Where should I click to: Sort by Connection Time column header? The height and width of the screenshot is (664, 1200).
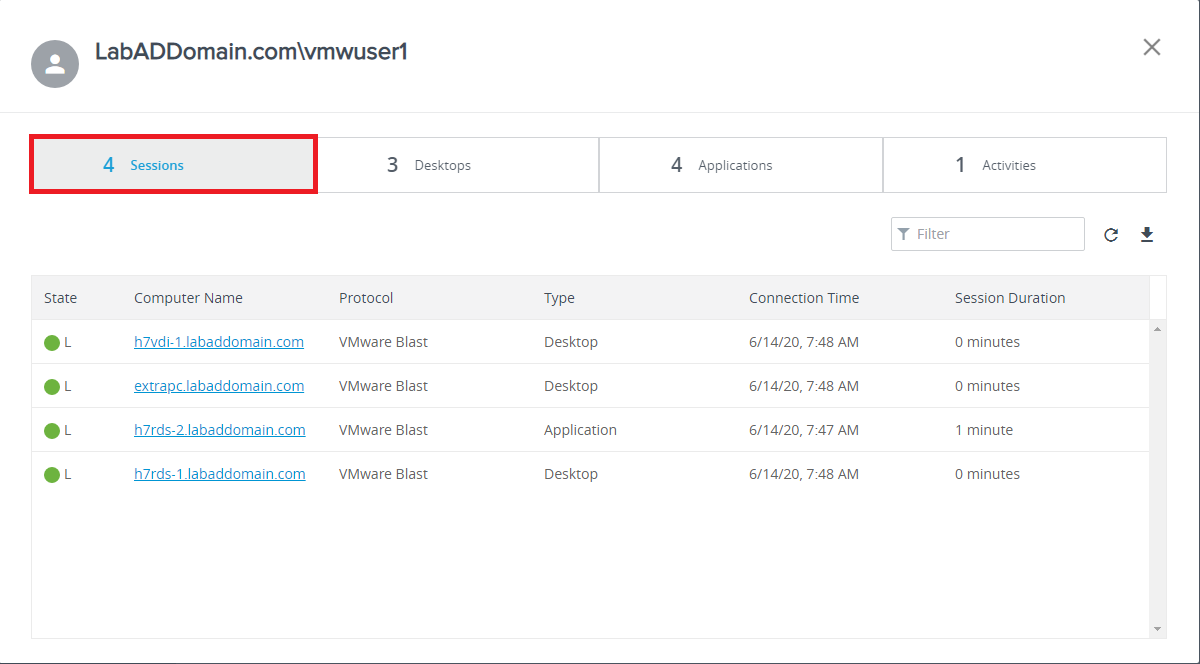[804, 298]
